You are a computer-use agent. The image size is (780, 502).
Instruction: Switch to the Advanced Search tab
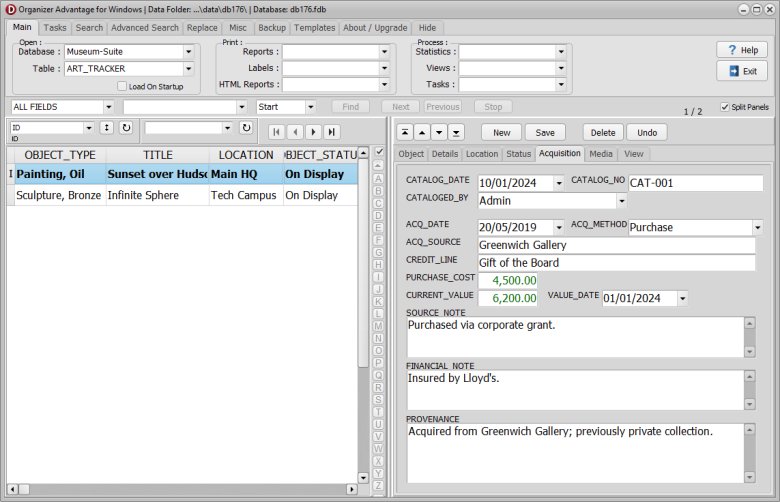tap(145, 28)
